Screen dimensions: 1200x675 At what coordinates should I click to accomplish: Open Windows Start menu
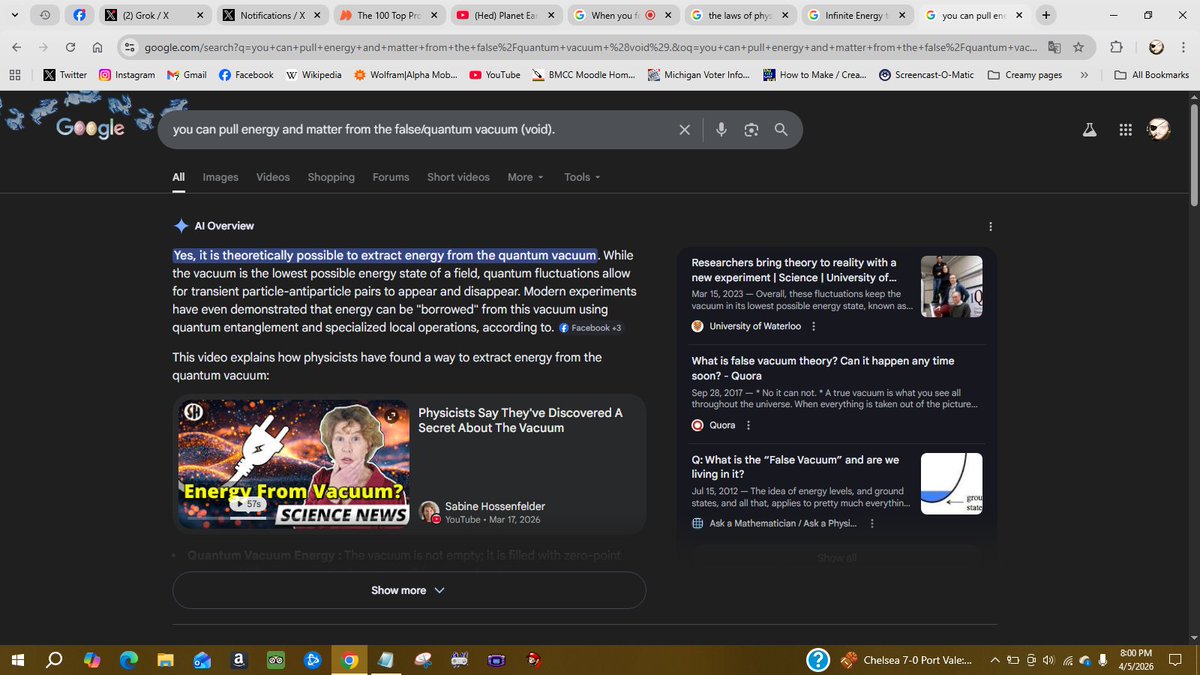coord(17,659)
